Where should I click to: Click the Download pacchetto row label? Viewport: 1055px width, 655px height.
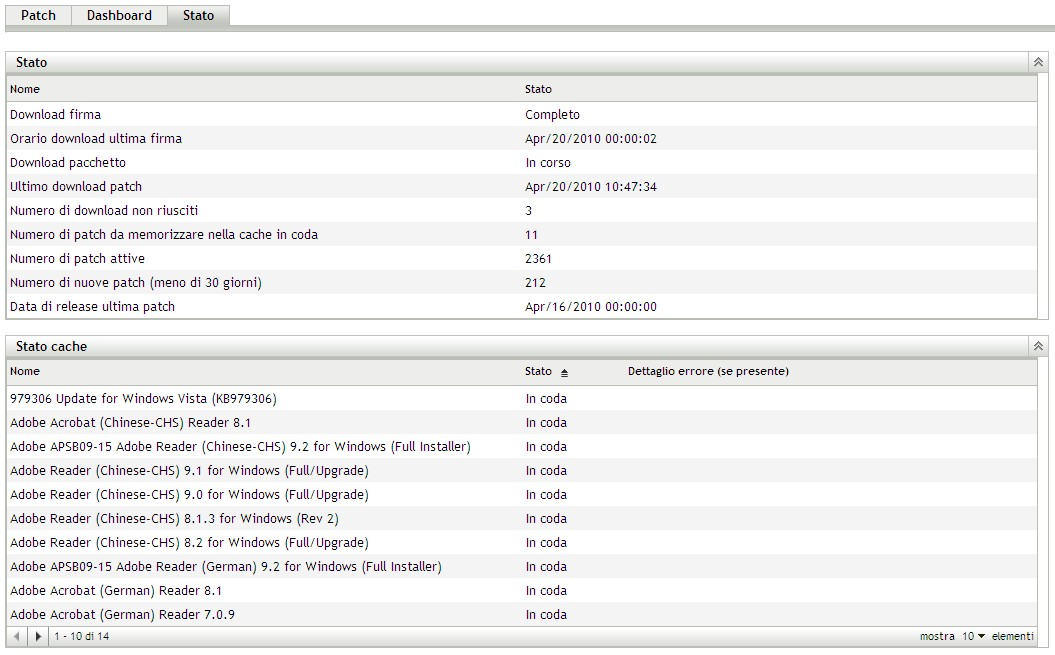tap(68, 163)
